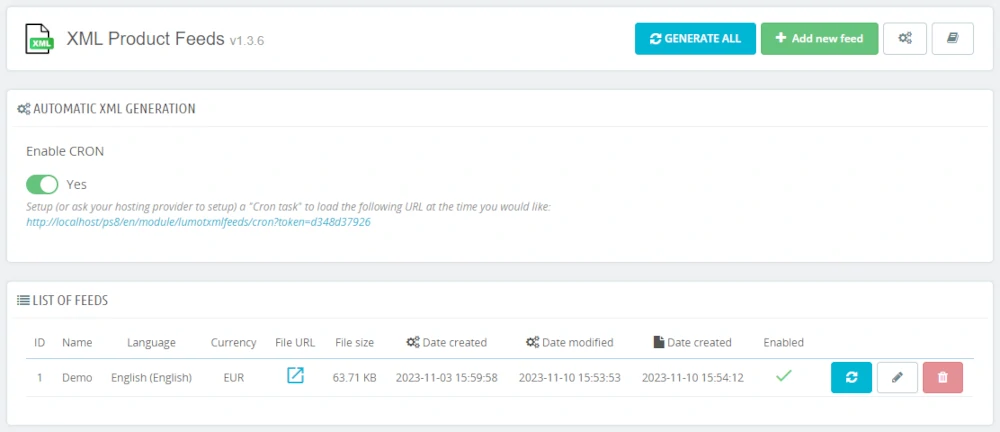Click the English (English) language cell
This screenshot has height=432, width=1000.
(x=151, y=378)
